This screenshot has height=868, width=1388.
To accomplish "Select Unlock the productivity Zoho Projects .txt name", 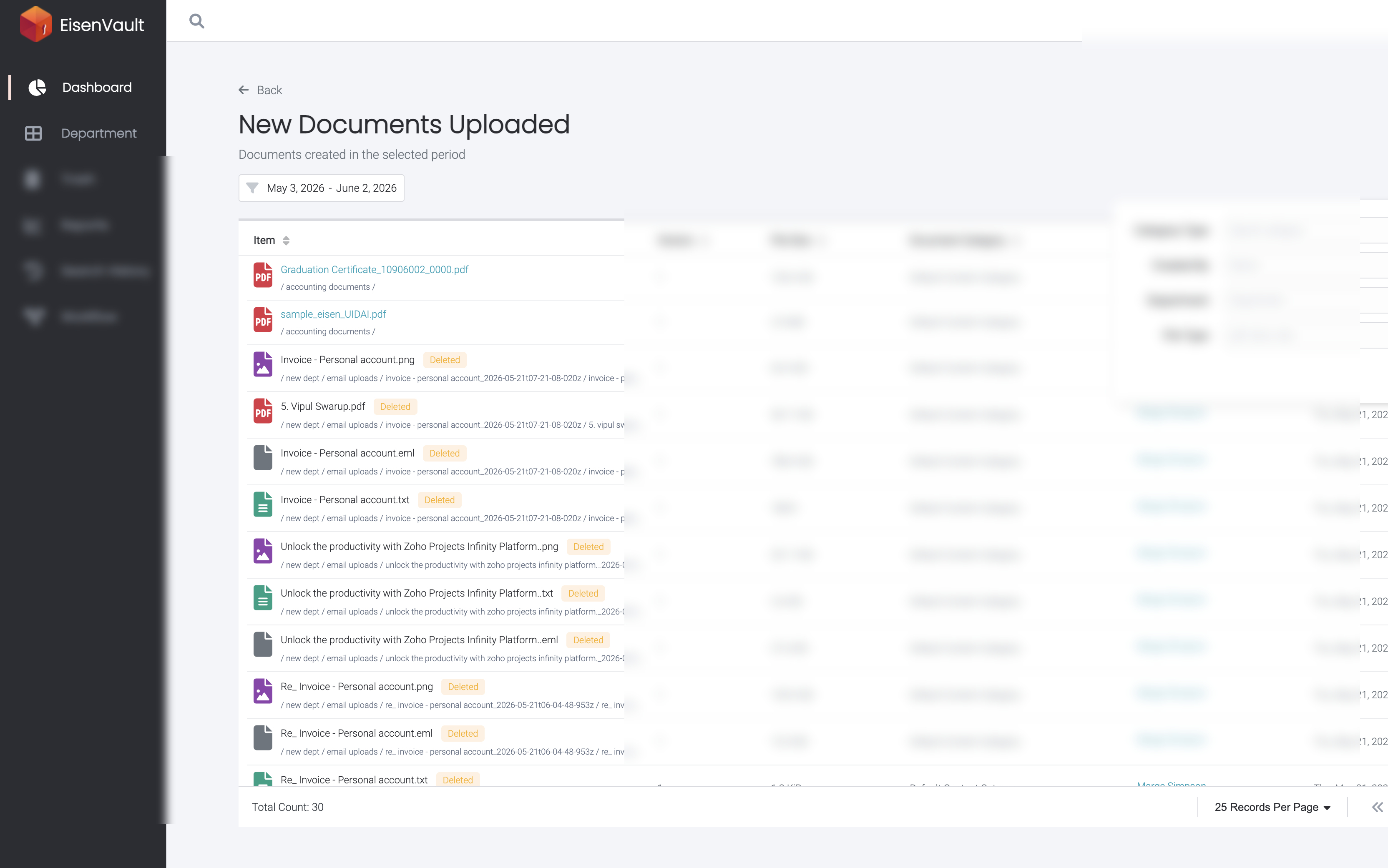I will 417,593.
